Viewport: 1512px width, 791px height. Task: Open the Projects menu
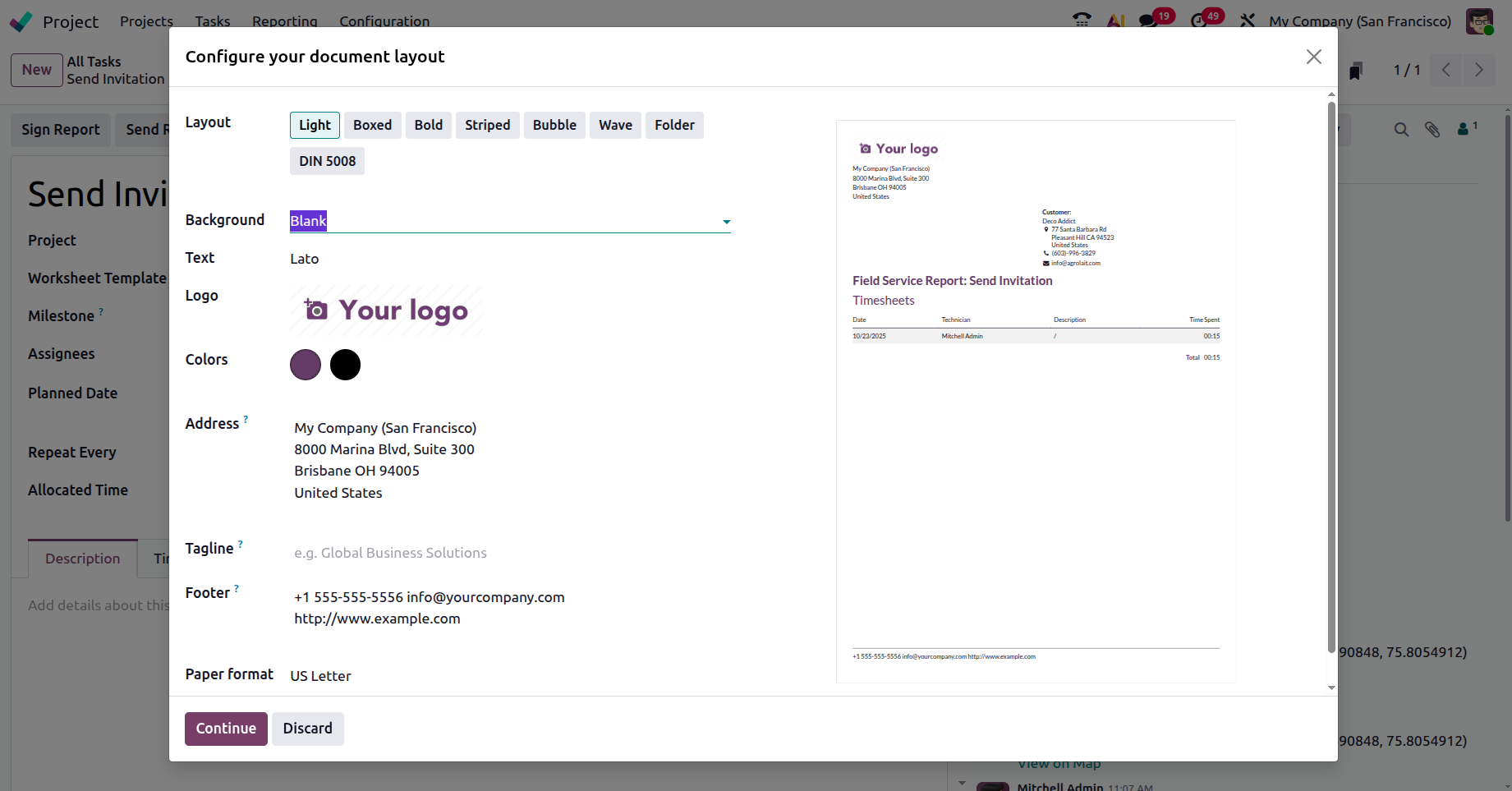pos(146,21)
